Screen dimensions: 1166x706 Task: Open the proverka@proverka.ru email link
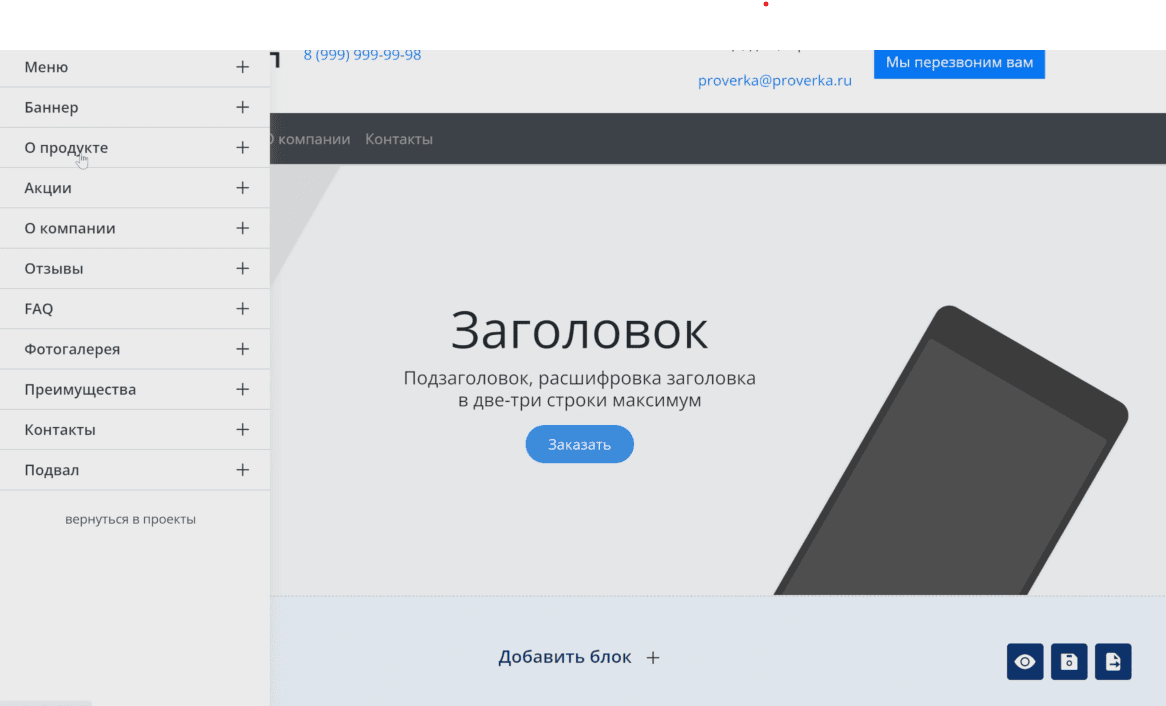[x=774, y=80]
